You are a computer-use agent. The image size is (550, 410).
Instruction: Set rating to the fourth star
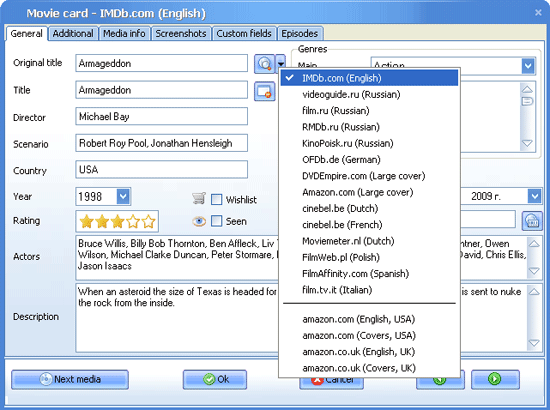coord(133,222)
